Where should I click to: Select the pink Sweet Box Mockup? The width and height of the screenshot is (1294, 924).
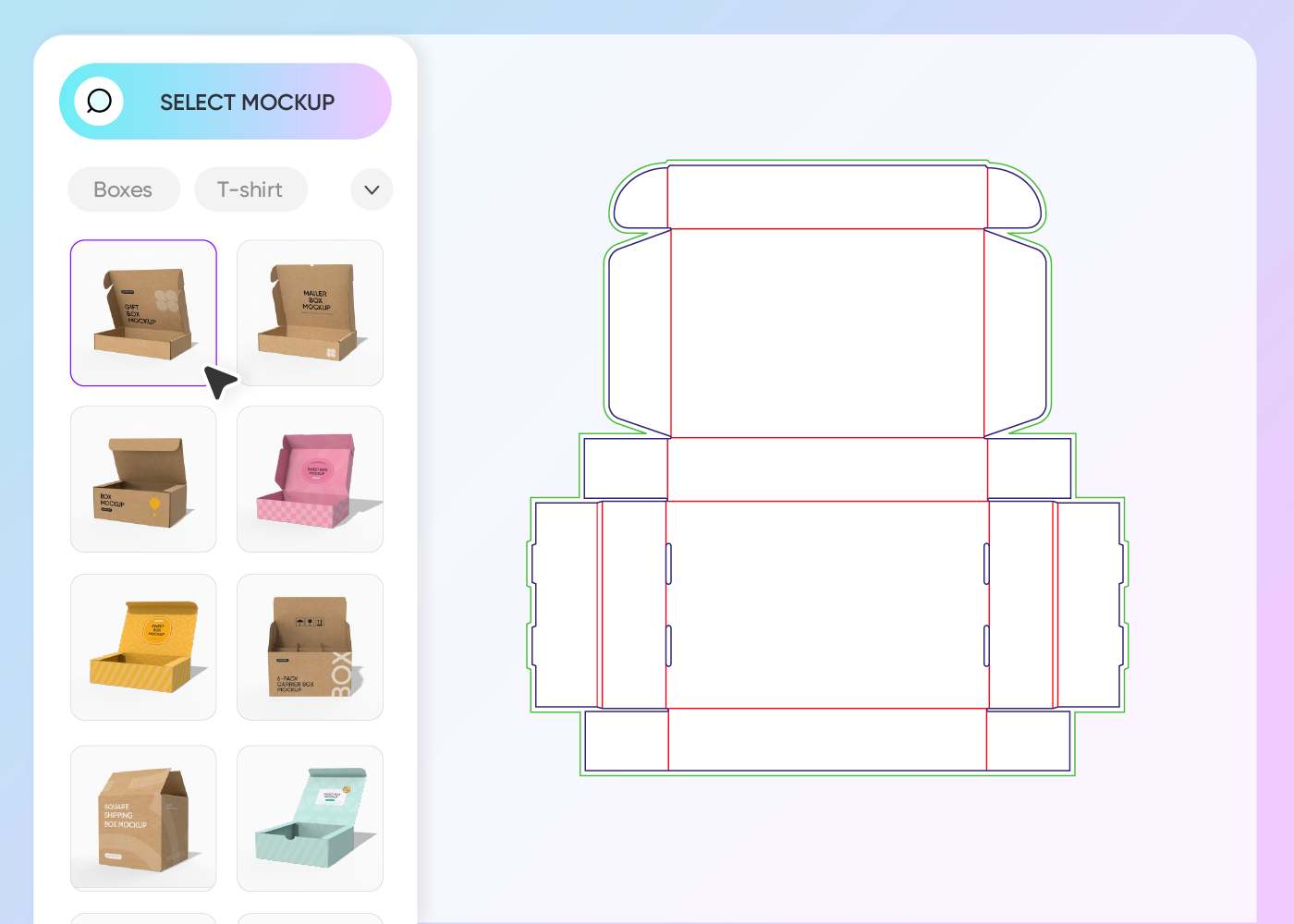[x=310, y=479]
